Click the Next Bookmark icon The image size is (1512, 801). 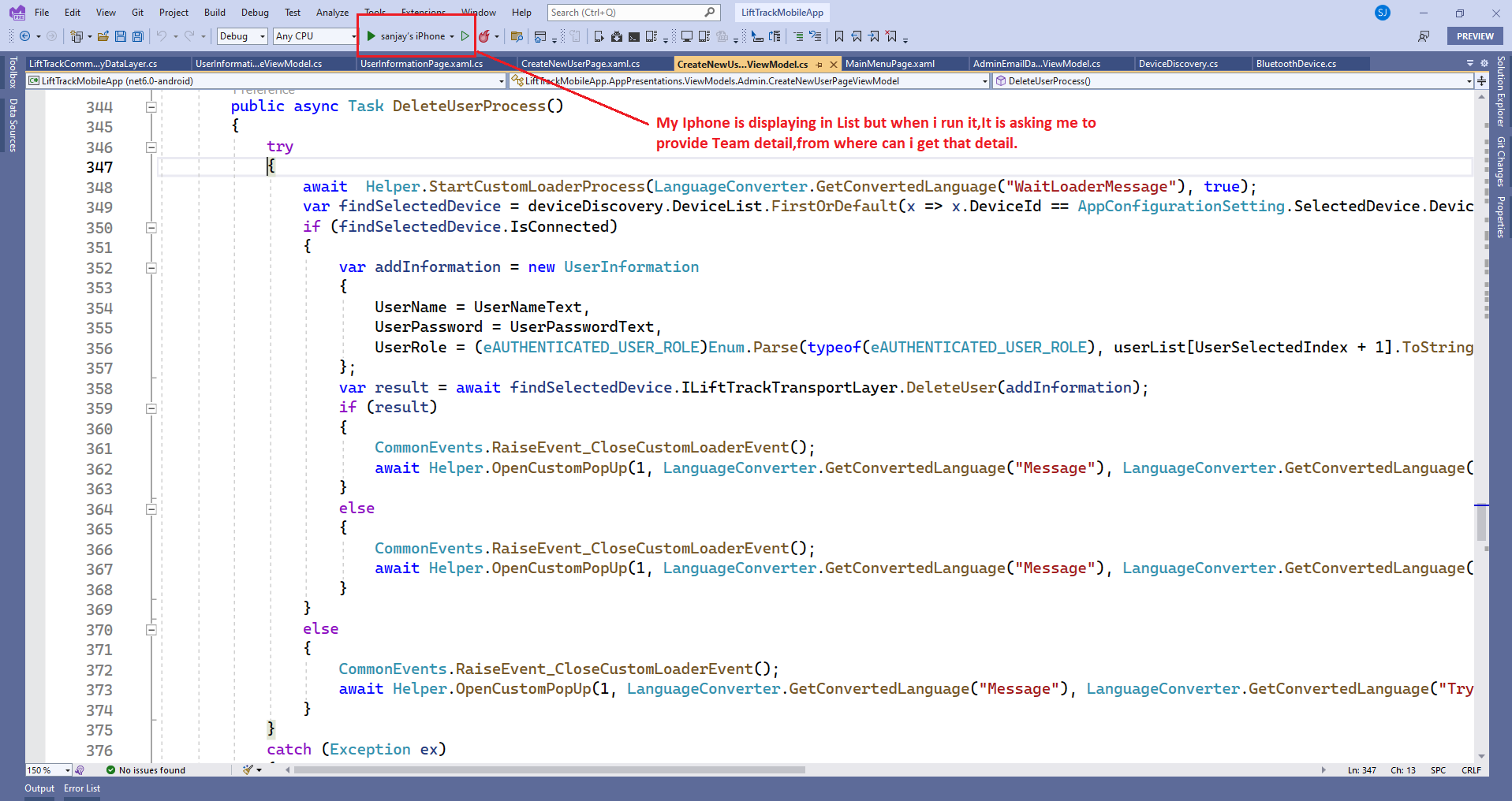[x=874, y=36]
